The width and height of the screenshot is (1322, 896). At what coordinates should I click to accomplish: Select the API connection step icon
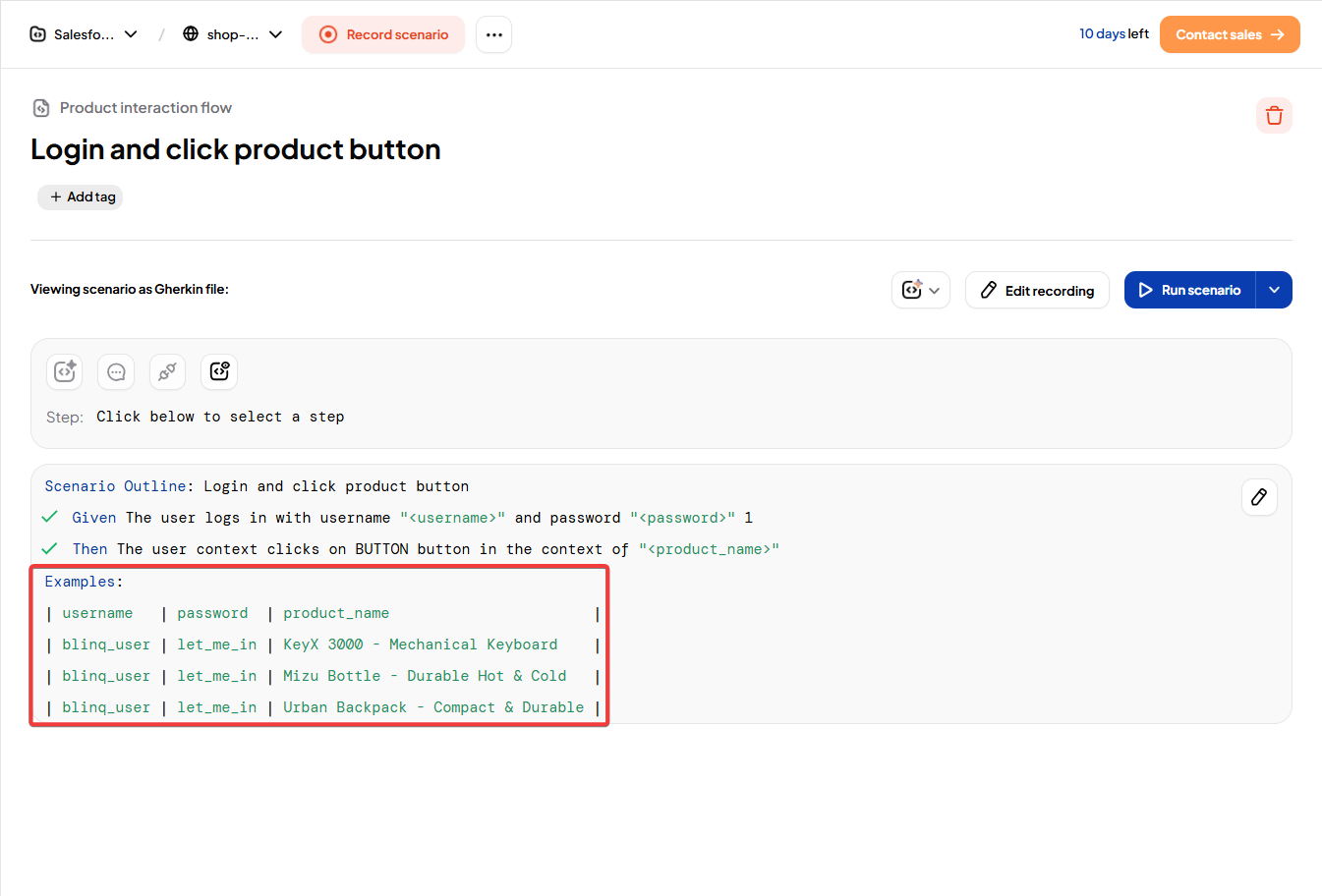(x=167, y=371)
